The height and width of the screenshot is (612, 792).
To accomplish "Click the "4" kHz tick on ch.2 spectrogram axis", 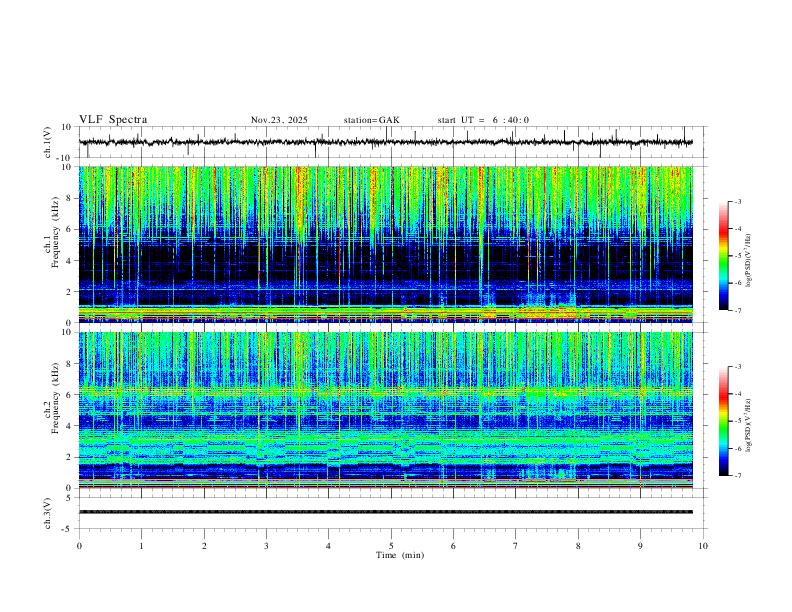I will coord(69,426).
